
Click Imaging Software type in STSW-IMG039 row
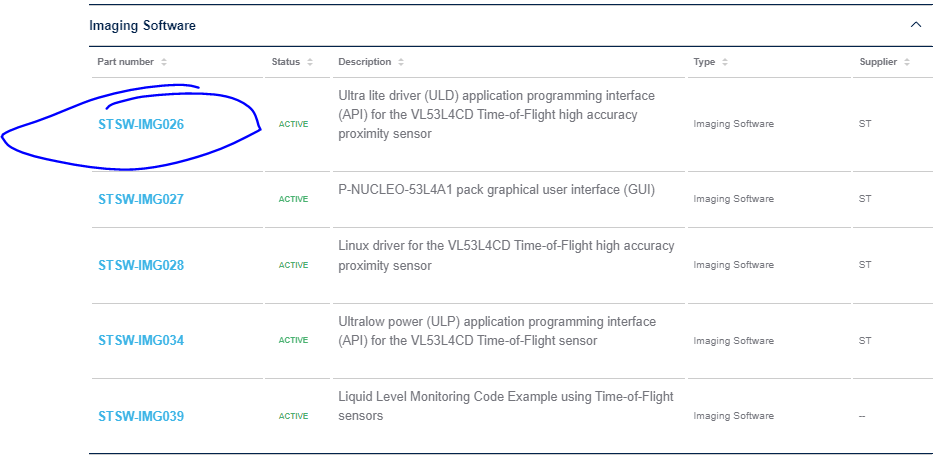pos(733,415)
